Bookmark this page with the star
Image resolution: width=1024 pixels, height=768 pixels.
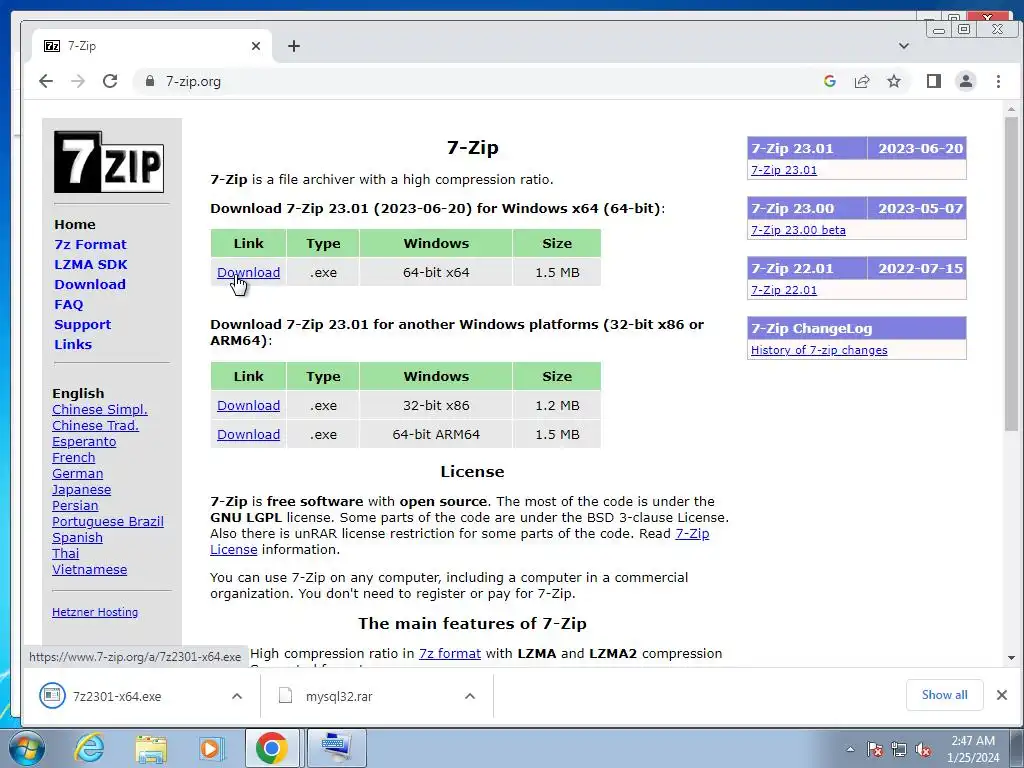[x=894, y=81]
